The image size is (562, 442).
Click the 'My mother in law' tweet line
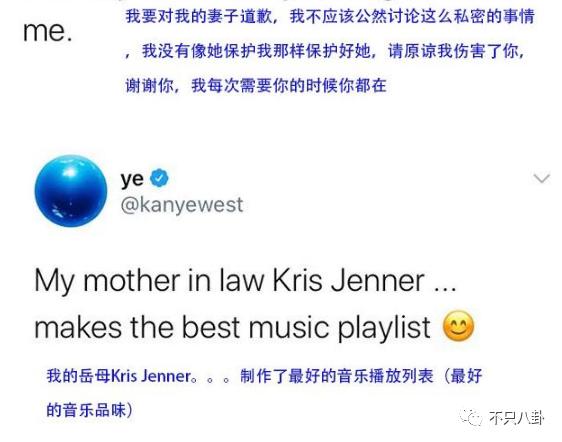pyautogui.click(x=246, y=281)
